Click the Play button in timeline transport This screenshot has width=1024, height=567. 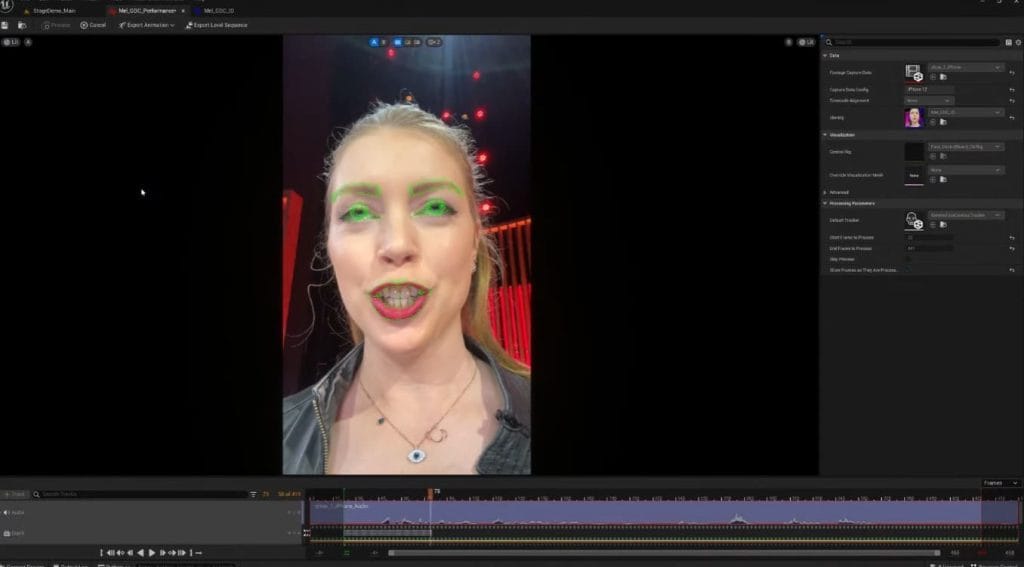(x=152, y=552)
